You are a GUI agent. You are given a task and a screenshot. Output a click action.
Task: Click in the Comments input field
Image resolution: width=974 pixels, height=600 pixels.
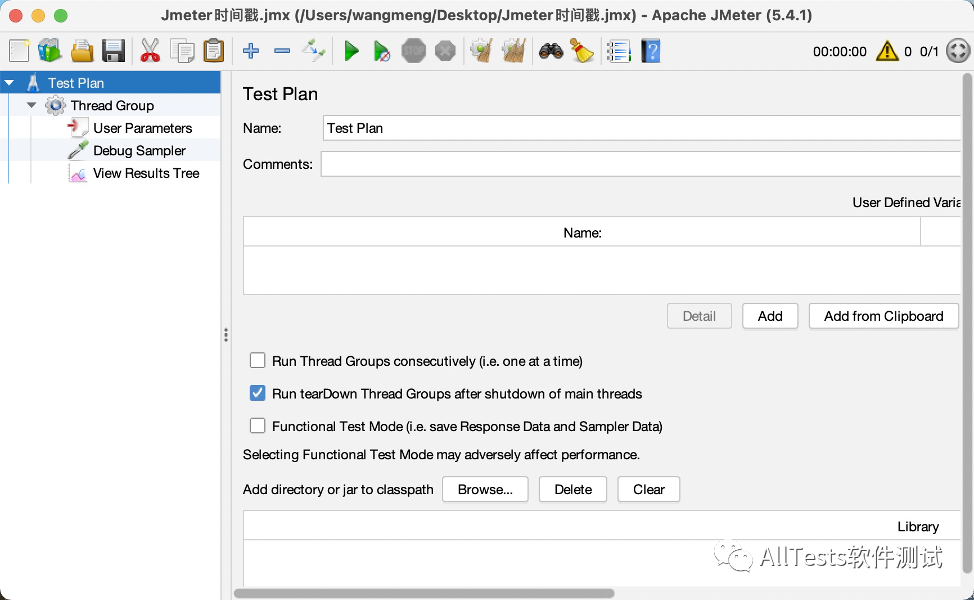(640, 164)
